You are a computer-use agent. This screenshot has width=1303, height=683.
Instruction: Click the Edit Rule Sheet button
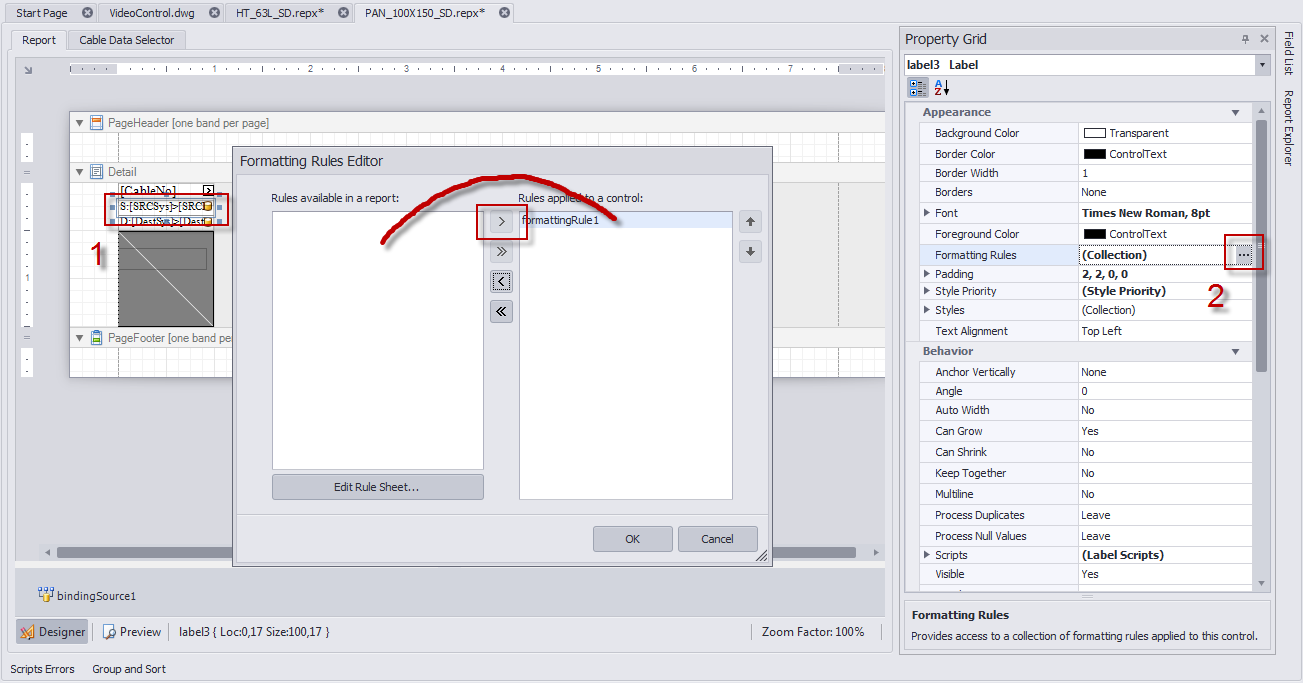377,487
